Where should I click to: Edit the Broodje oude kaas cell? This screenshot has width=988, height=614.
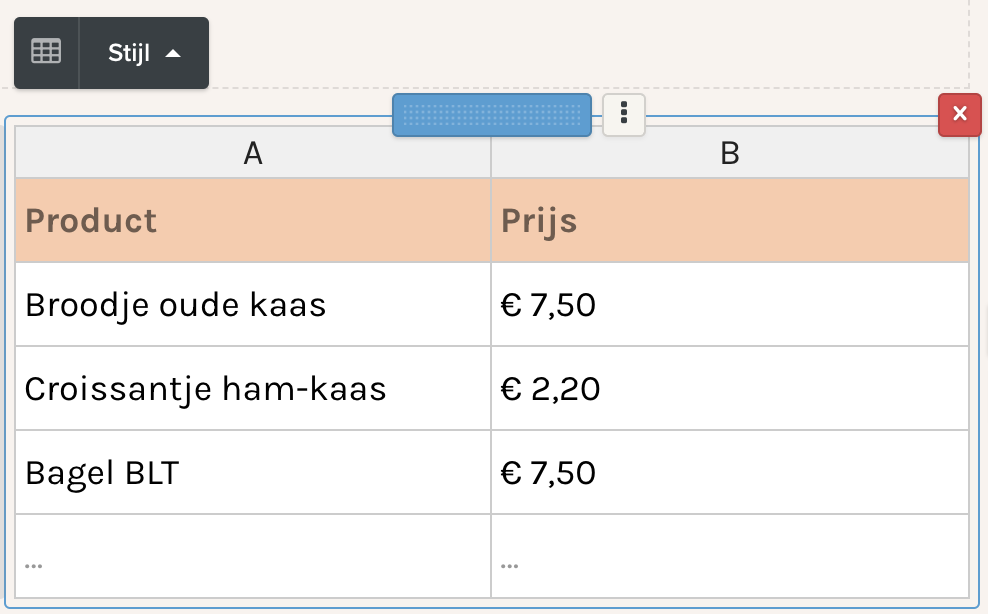[253, 304]
